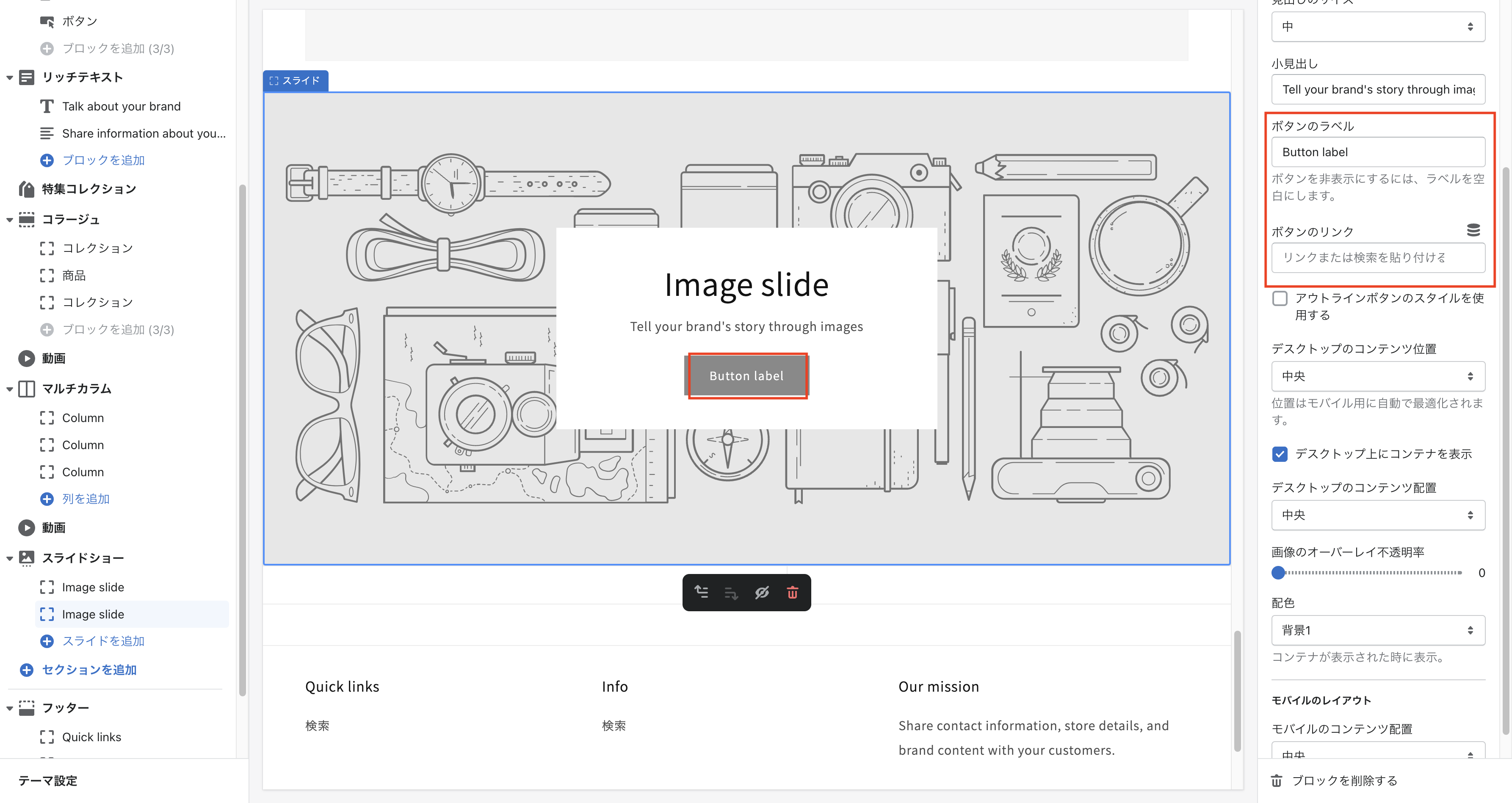This screenshot has width=1512, height=803.
Task: Enable outline button style checkbox
Action: (x=1280, y=298)
